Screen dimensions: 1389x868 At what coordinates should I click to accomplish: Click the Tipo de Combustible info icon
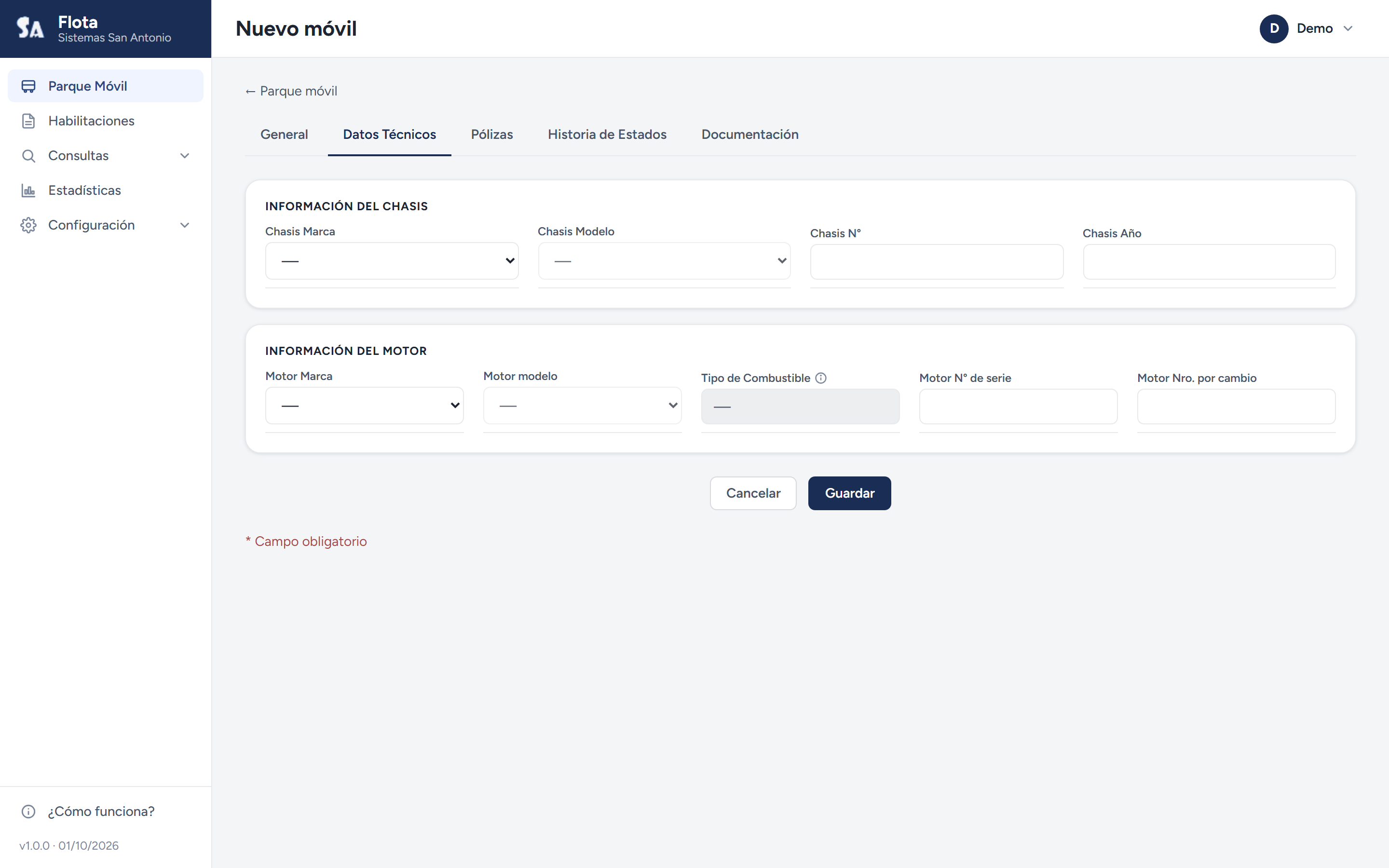821,378
